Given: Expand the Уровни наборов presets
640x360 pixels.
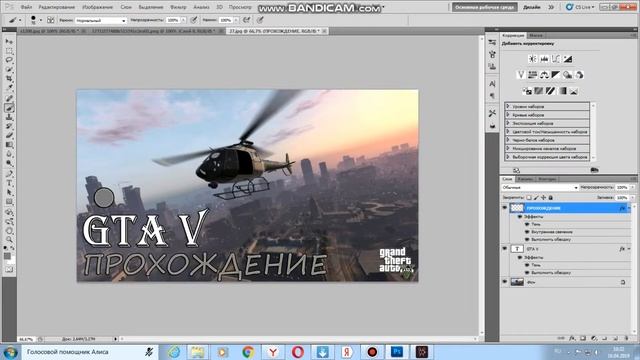Looking at the screenshot, I should click(x=508, y=106).
